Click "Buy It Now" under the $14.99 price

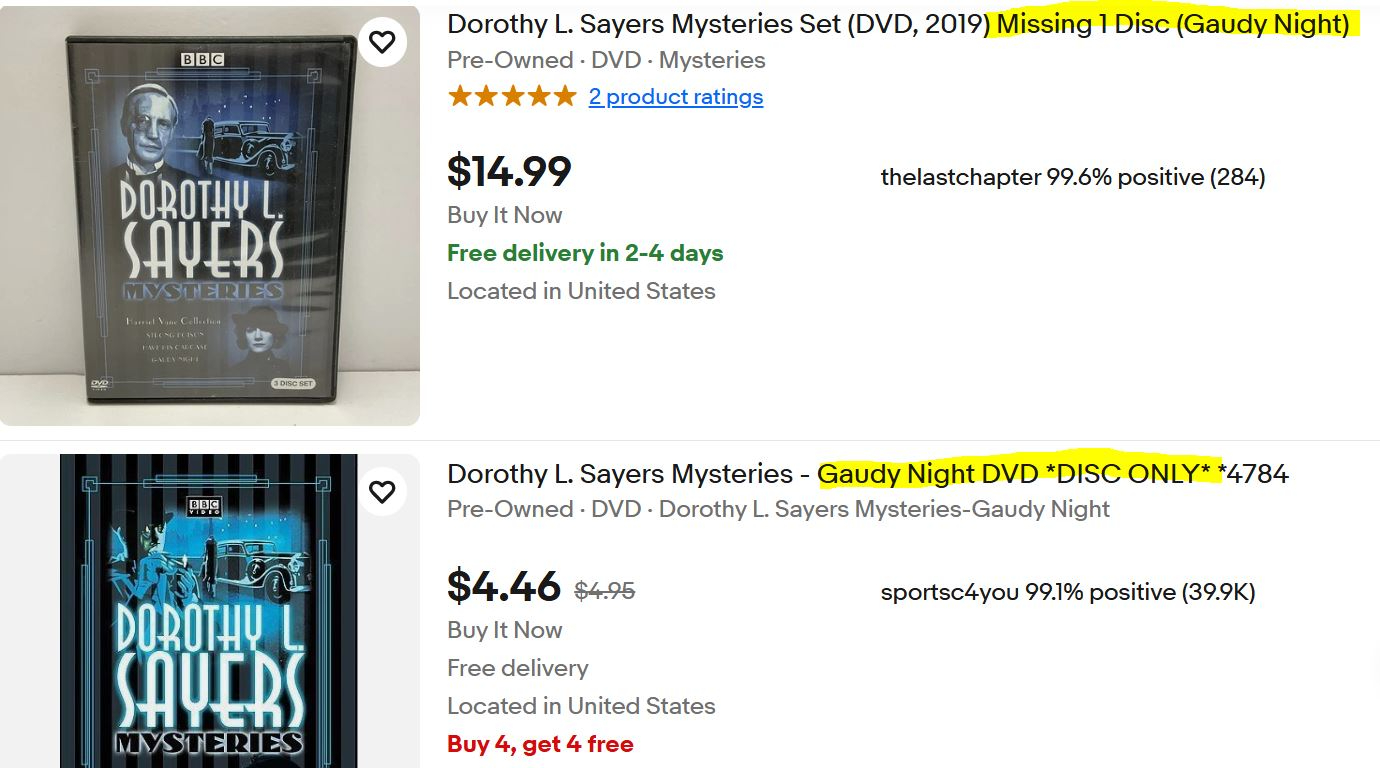(x=504, y=216)
